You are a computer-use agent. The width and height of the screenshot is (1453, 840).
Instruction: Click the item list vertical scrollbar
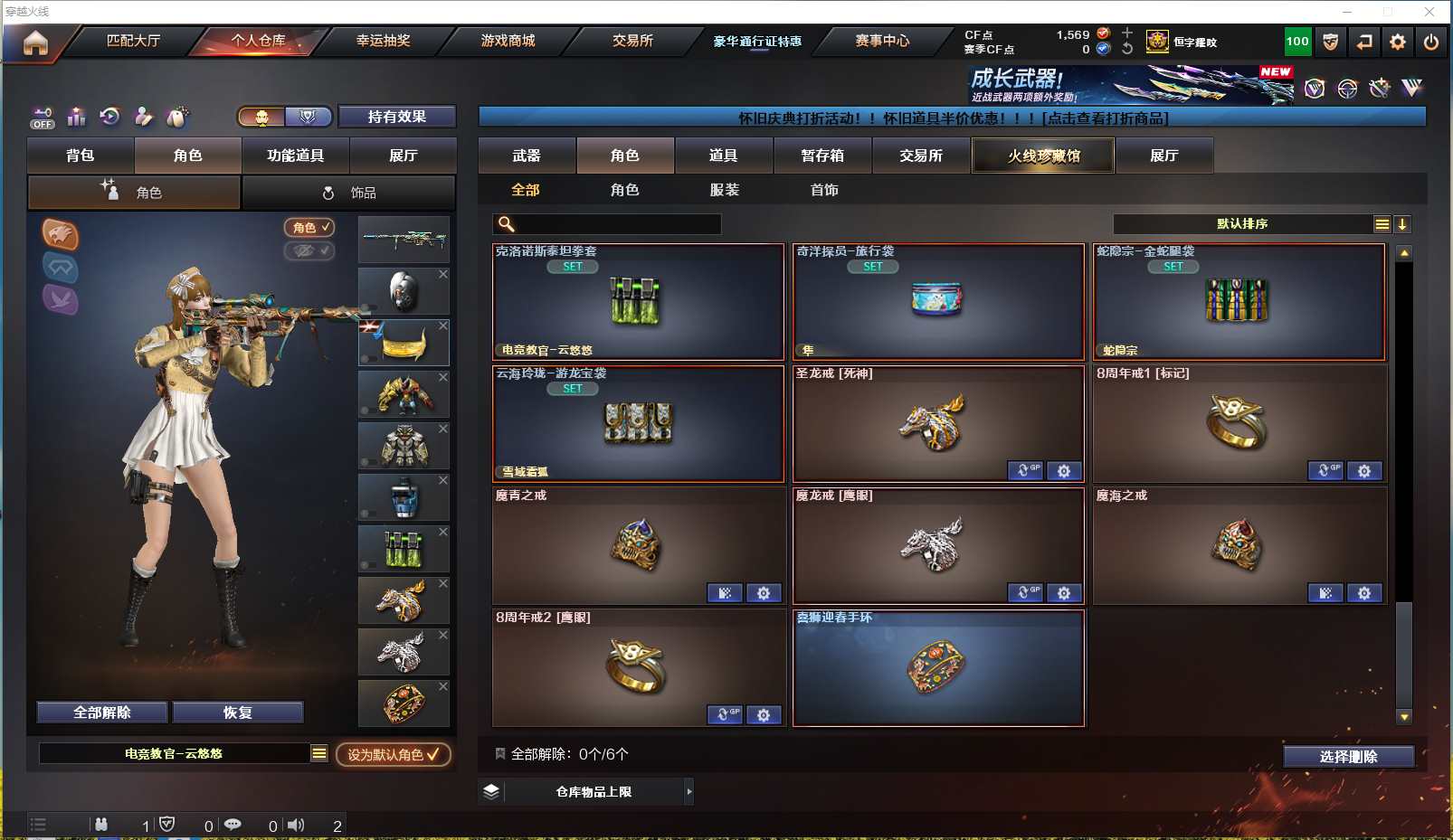[x=1404, y=485]
